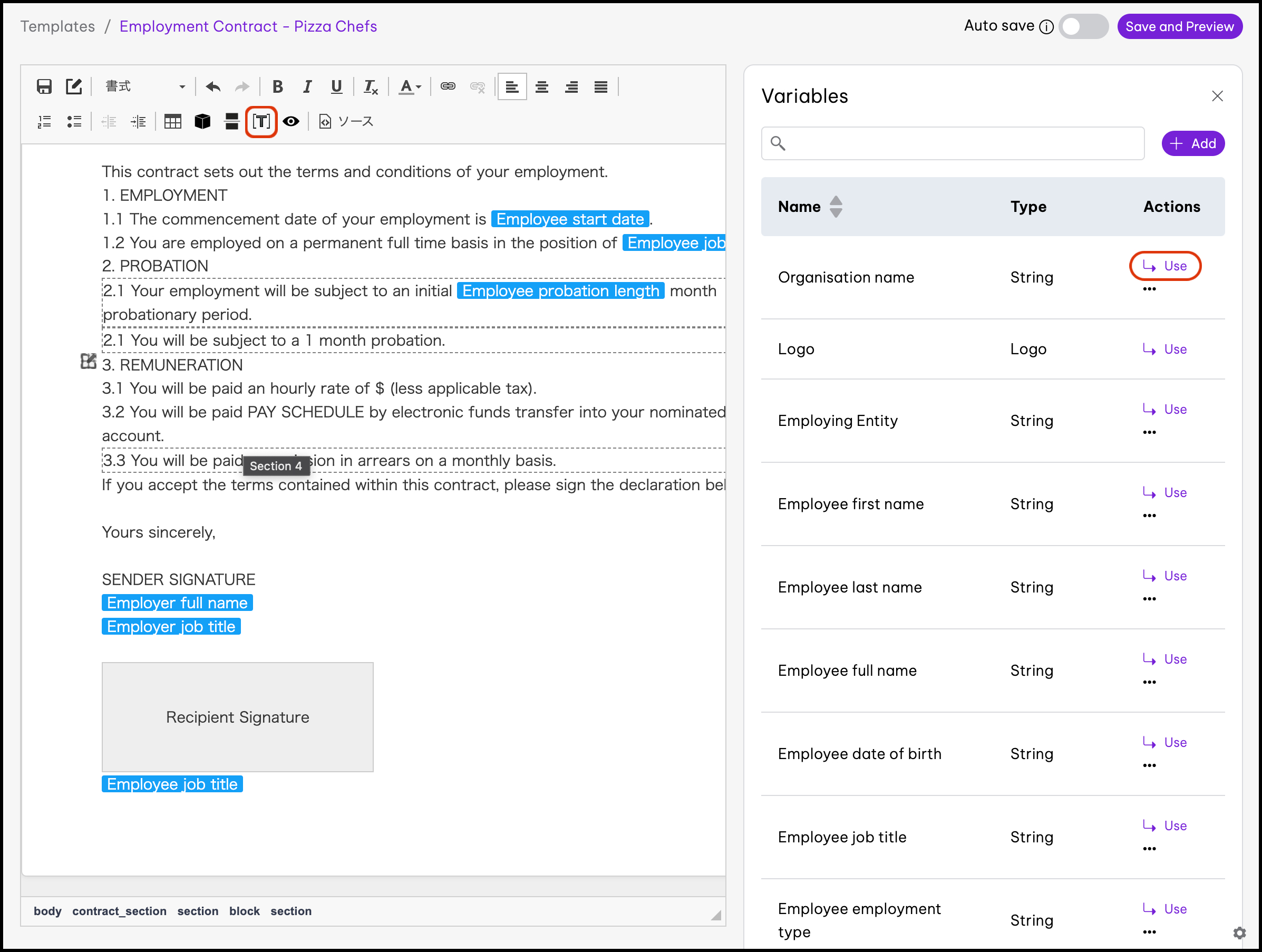This screenshot has height=952, width=1262.
Task: Toggle the Auto save switch
Action: [x=1082, y=26]
